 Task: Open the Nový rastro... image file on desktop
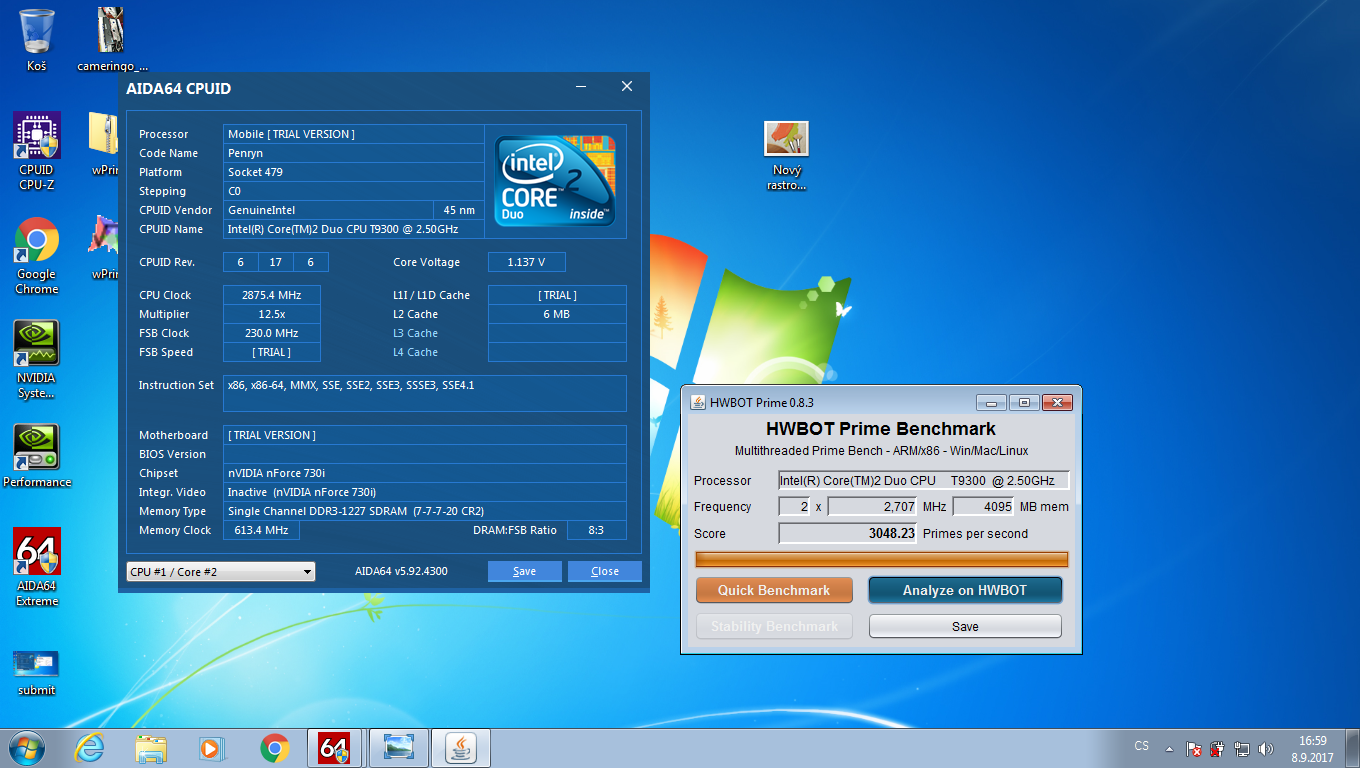pos(786,155)
